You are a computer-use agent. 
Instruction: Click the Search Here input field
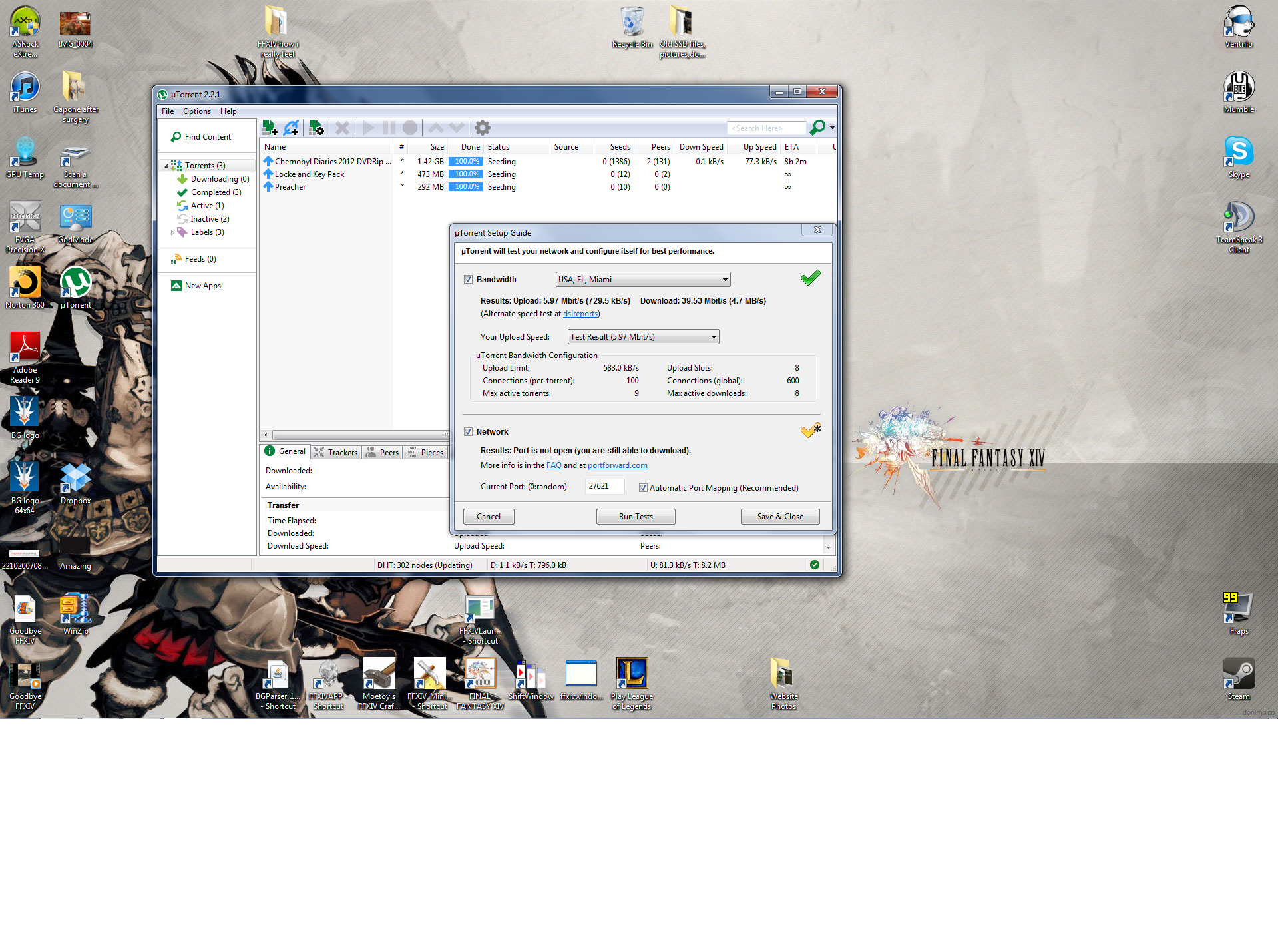tap(767, 128)
